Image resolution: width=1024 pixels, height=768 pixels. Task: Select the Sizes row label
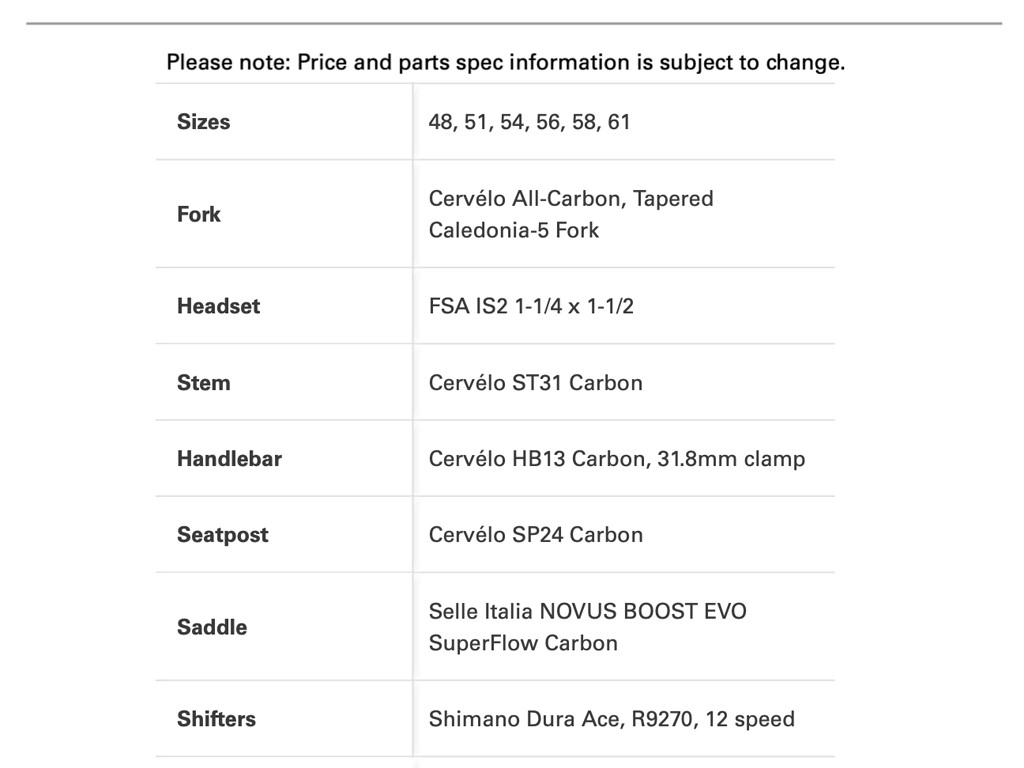pyautogui.click(x=203, y=122)
